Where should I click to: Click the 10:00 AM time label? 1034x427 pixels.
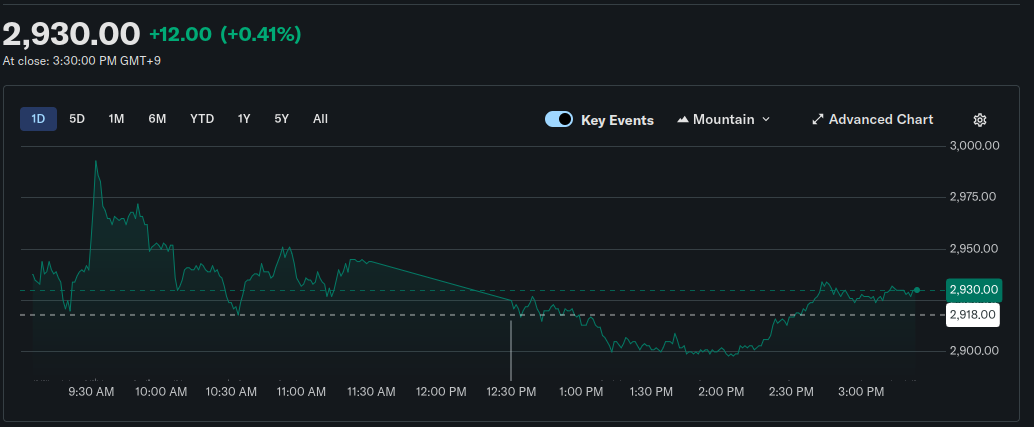pyautogui.click(x=160, y=392)
